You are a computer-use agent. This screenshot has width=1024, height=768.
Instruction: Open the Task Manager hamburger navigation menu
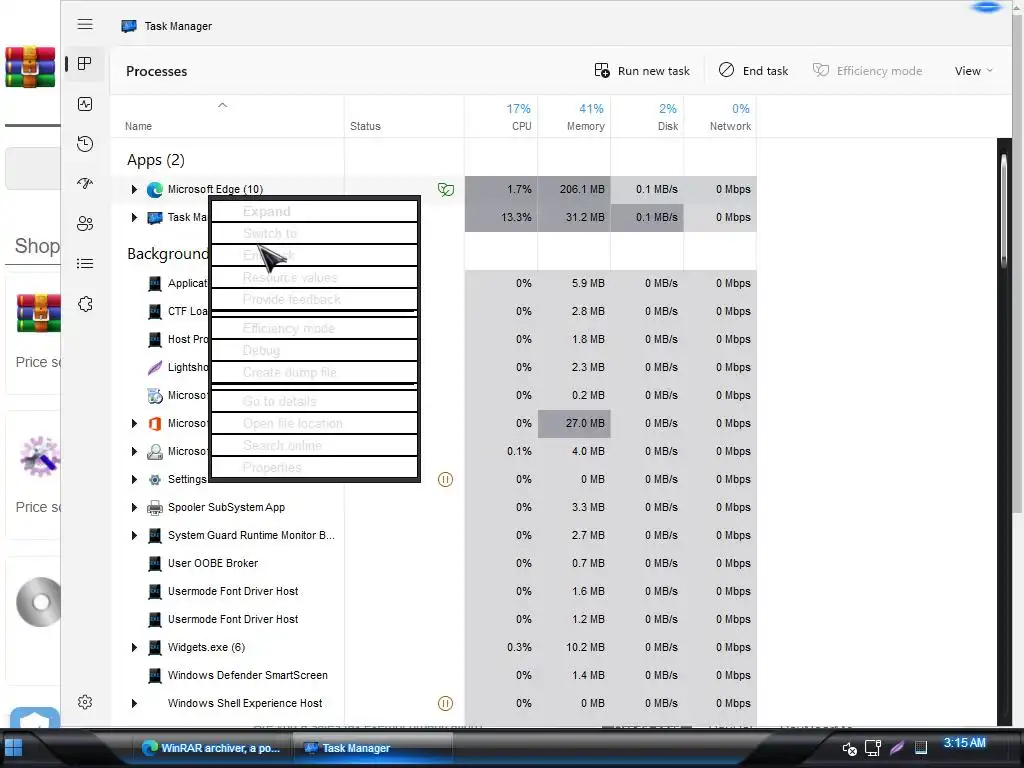click(85, 24)
